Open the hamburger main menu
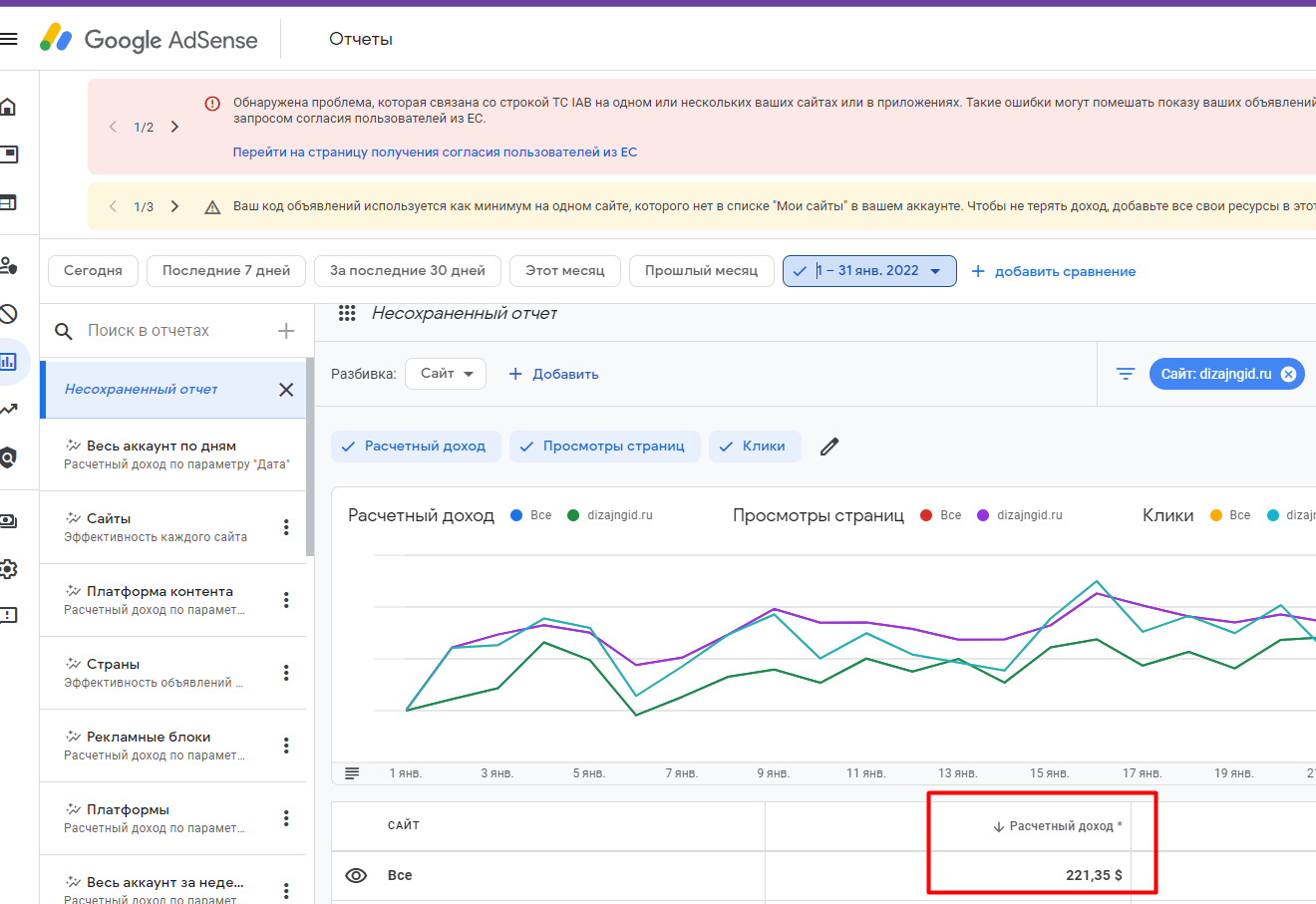The height and width of the screenshot is (904, 1316). click(x=9, y=40)
